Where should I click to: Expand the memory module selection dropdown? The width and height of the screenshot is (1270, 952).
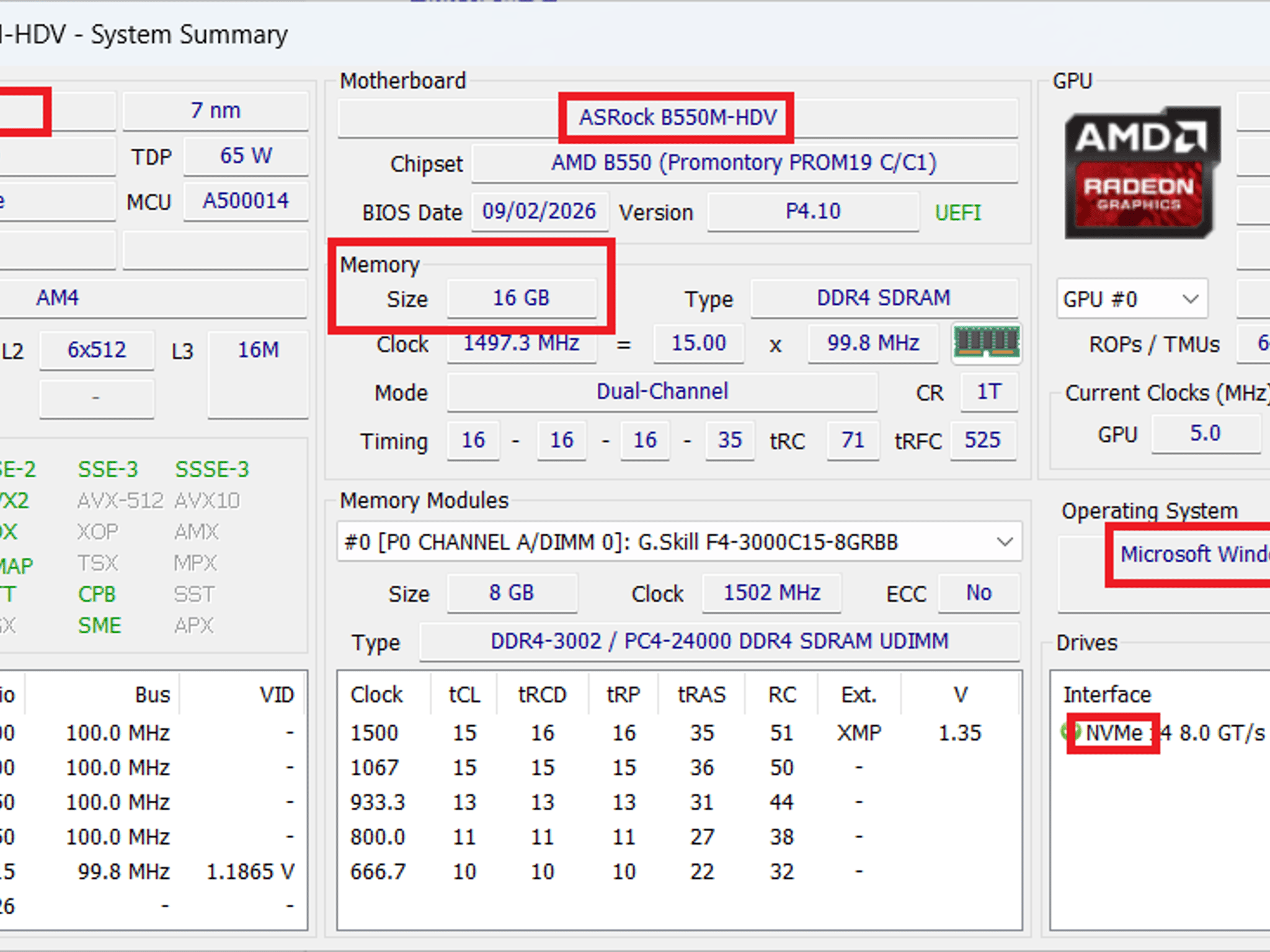click(679, 542)
